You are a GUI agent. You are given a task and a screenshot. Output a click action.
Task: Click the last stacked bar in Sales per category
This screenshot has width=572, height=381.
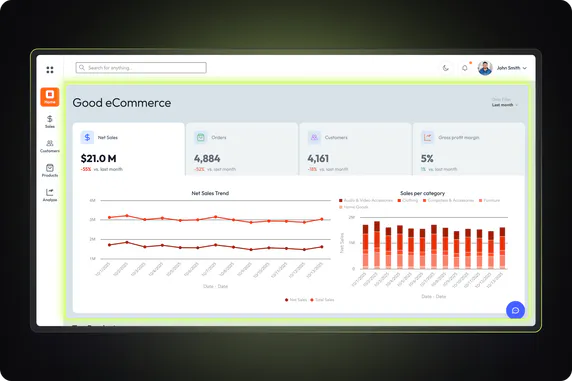click(502, 248)
